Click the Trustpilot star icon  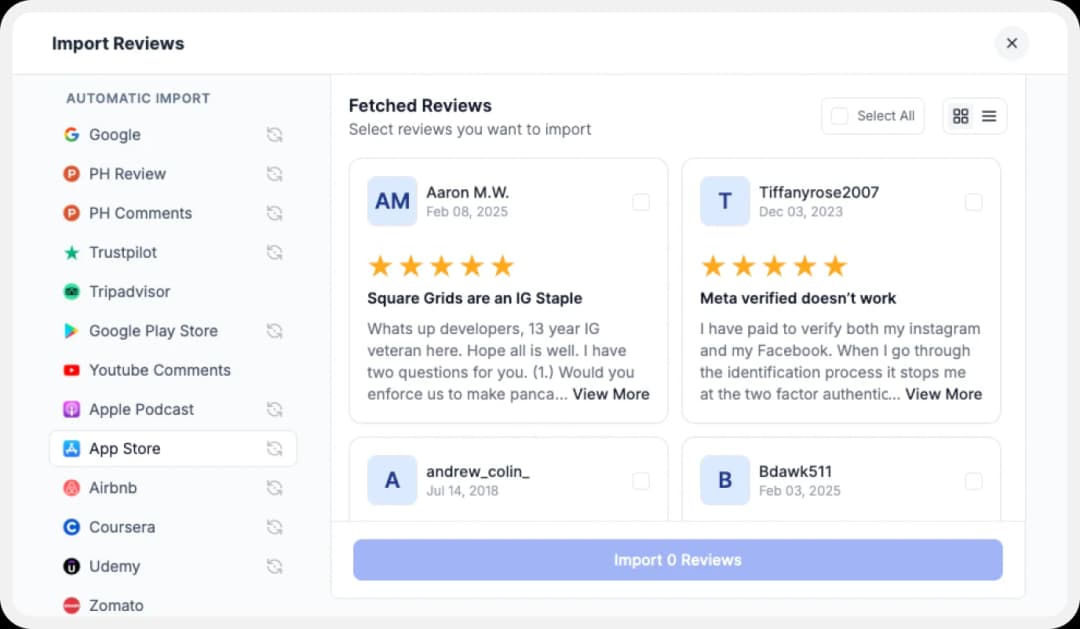[71, 252]
